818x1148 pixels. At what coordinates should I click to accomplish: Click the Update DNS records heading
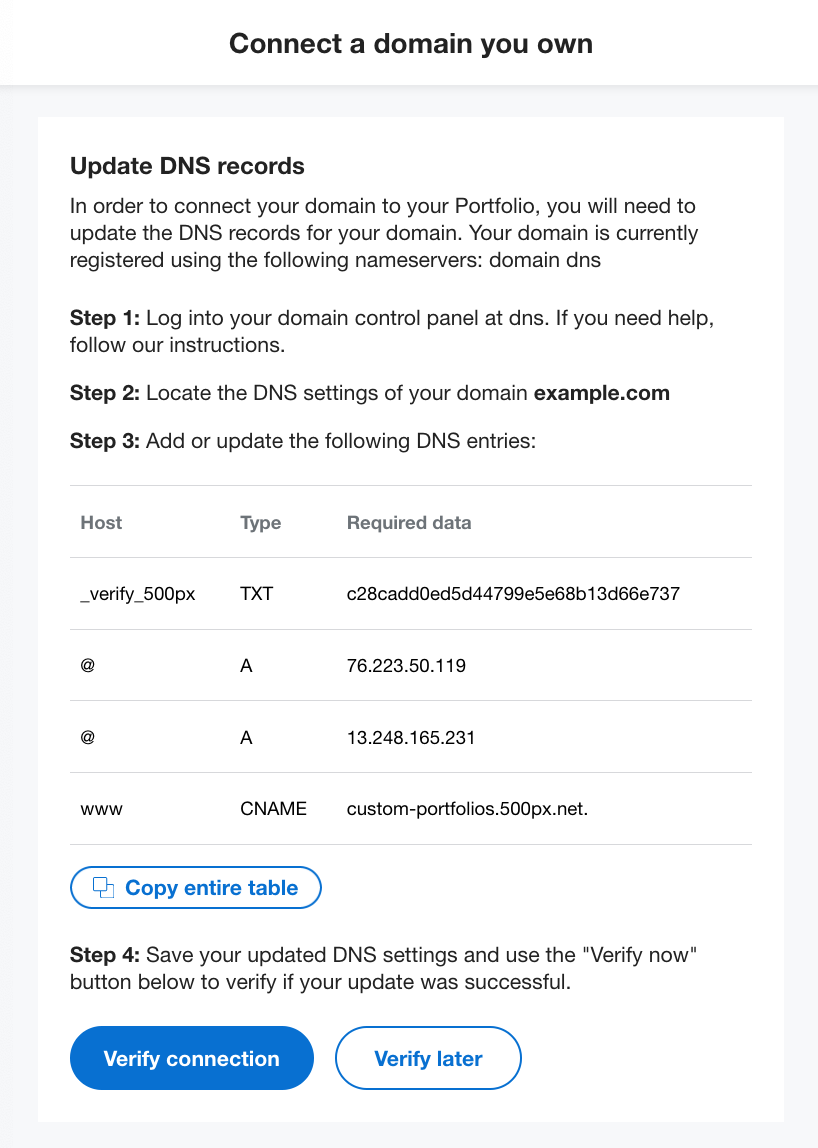pos(187,166)
